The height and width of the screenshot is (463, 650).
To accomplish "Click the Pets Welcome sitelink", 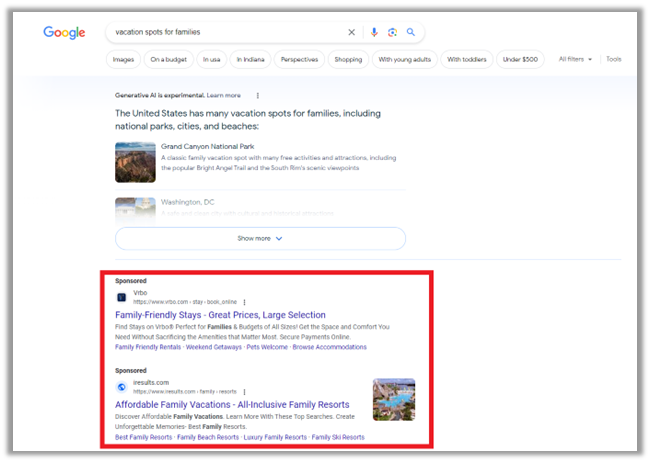I will (267, 347).
